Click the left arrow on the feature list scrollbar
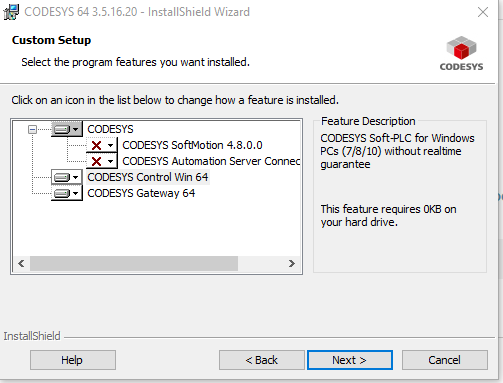This screenshot has width=503, height=383. pyautogui.click(x=21, y=263)
